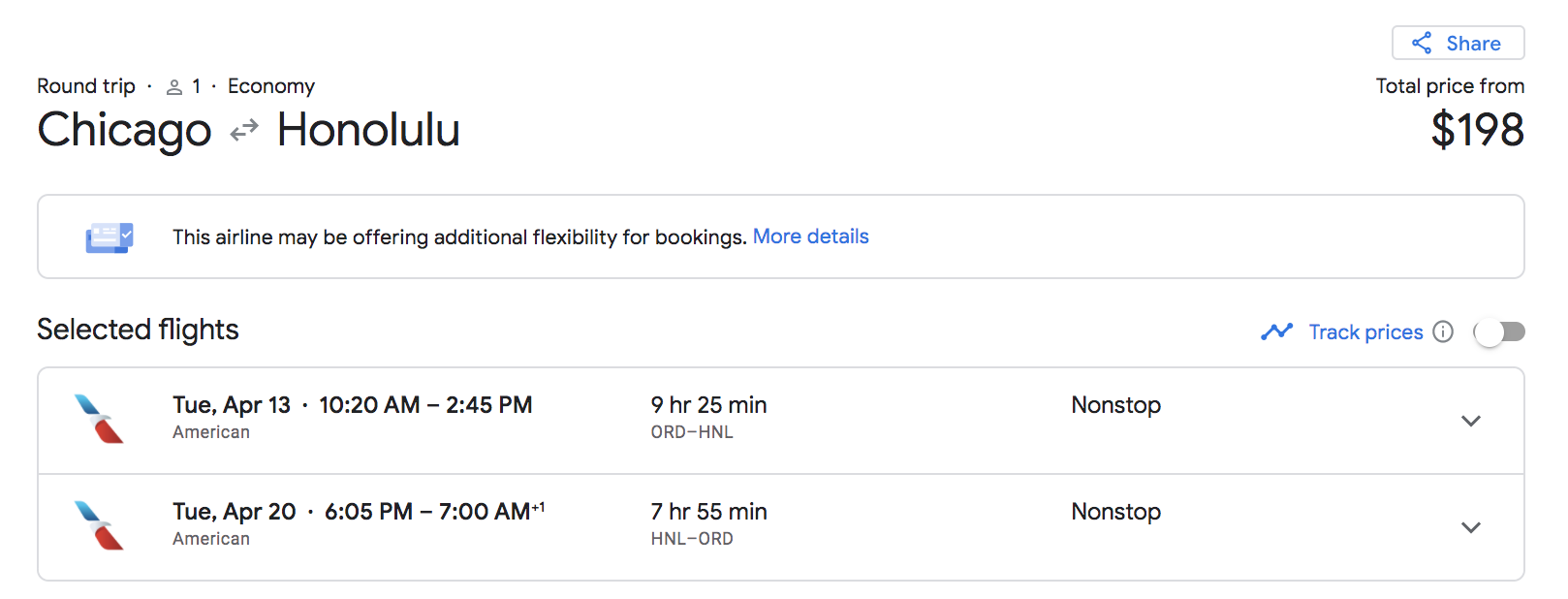
Task: Click the Selected flights section heading
Action: 137,330
